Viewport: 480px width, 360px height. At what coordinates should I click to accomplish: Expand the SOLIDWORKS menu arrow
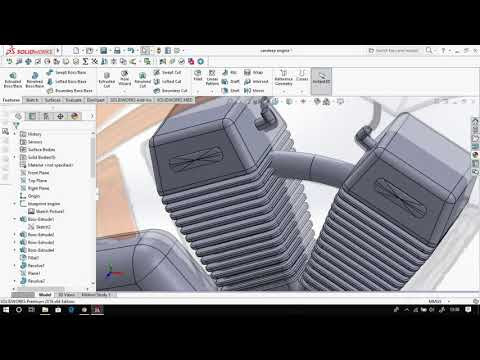coord(58,51)
